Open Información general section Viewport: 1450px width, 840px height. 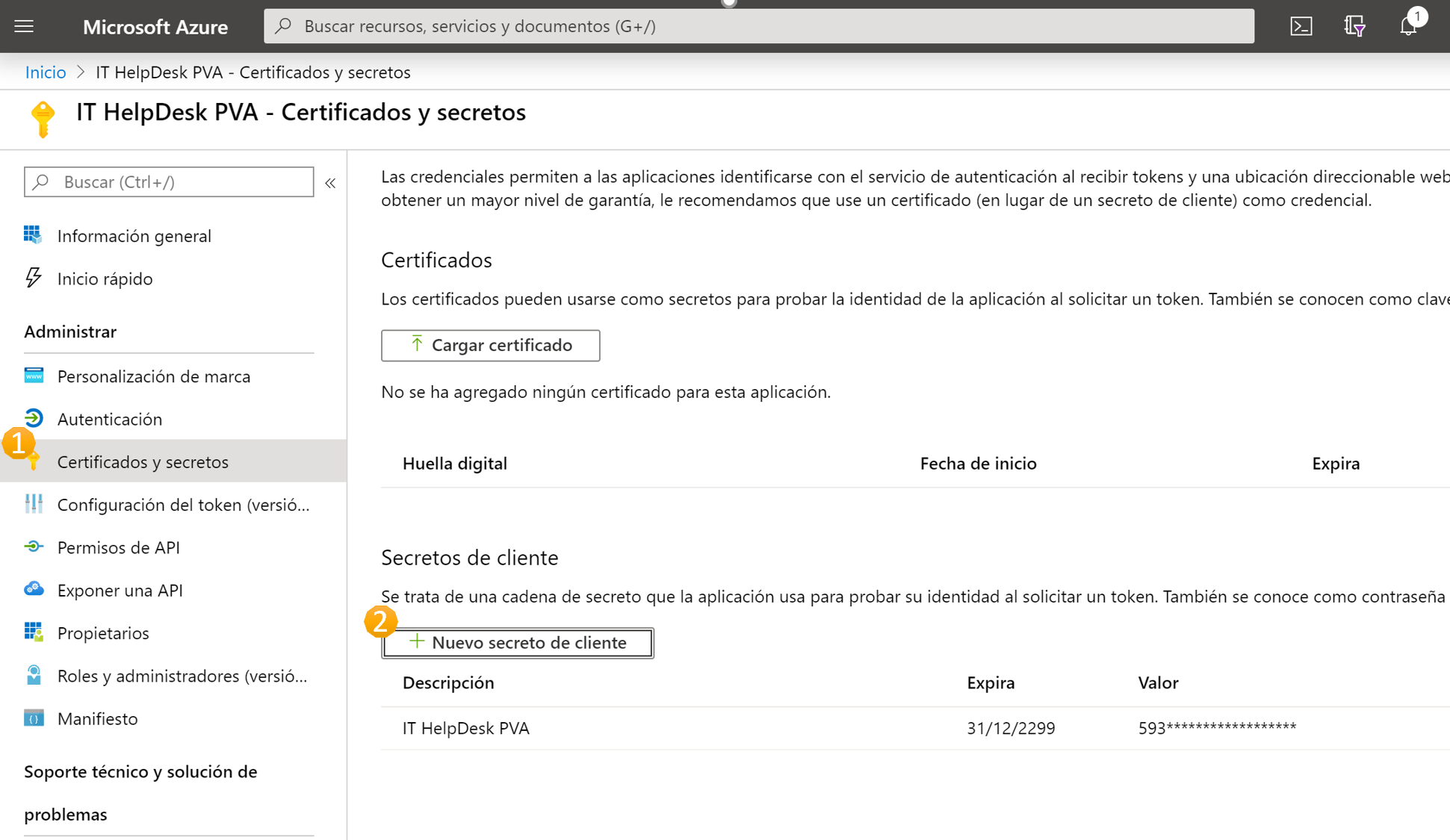click(x=134, y=235)
